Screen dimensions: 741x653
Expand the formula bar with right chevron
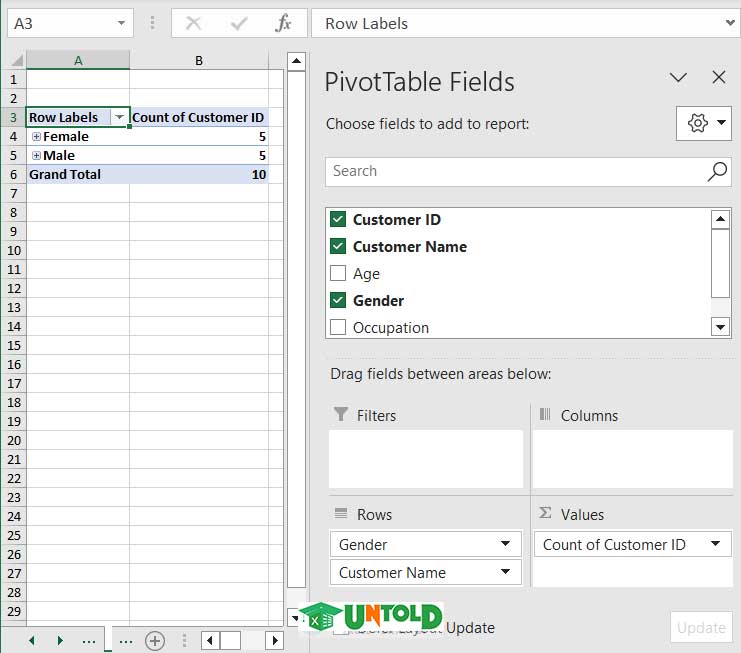(730, 22)
